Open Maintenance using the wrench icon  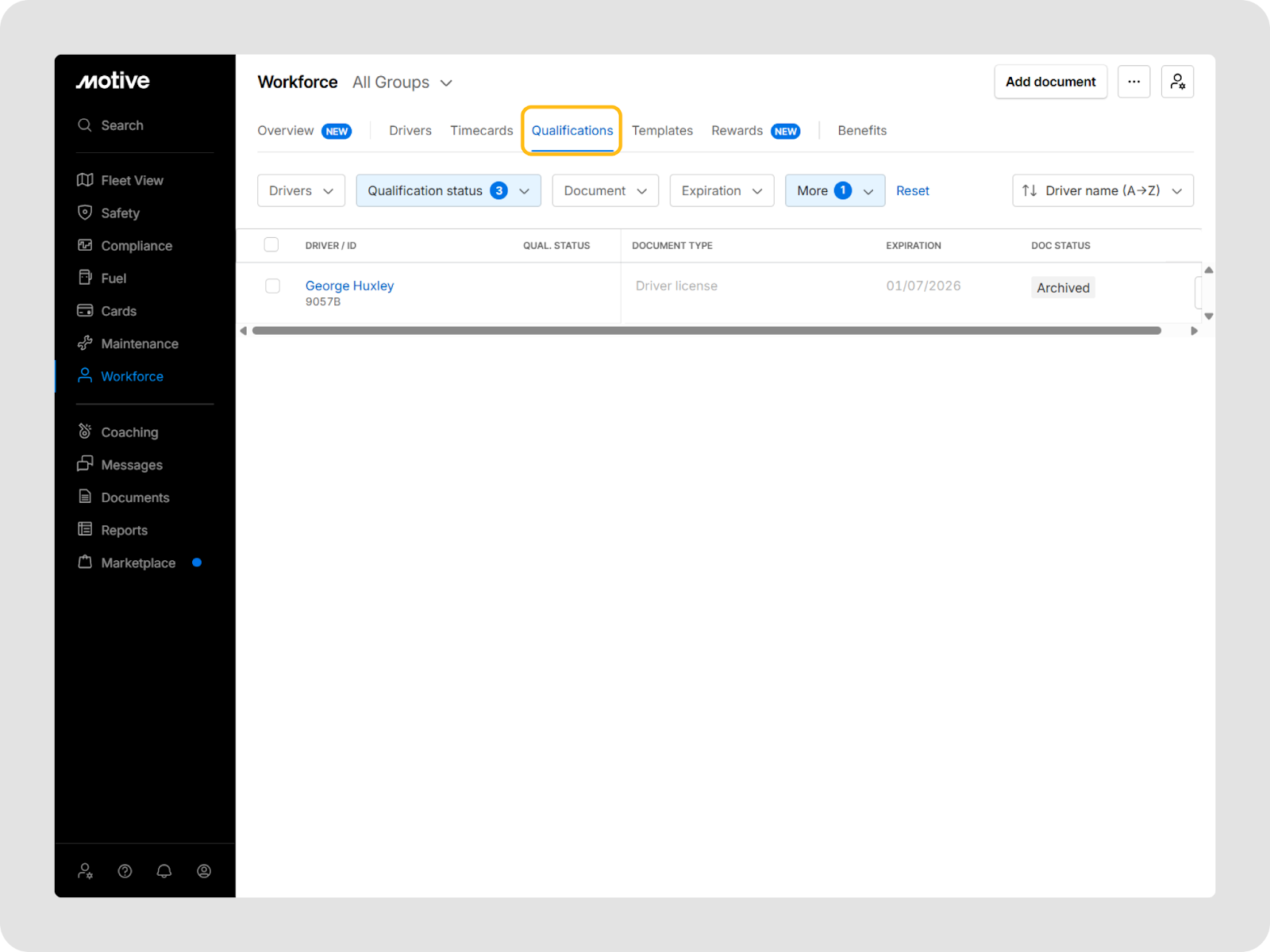point(85,344)
